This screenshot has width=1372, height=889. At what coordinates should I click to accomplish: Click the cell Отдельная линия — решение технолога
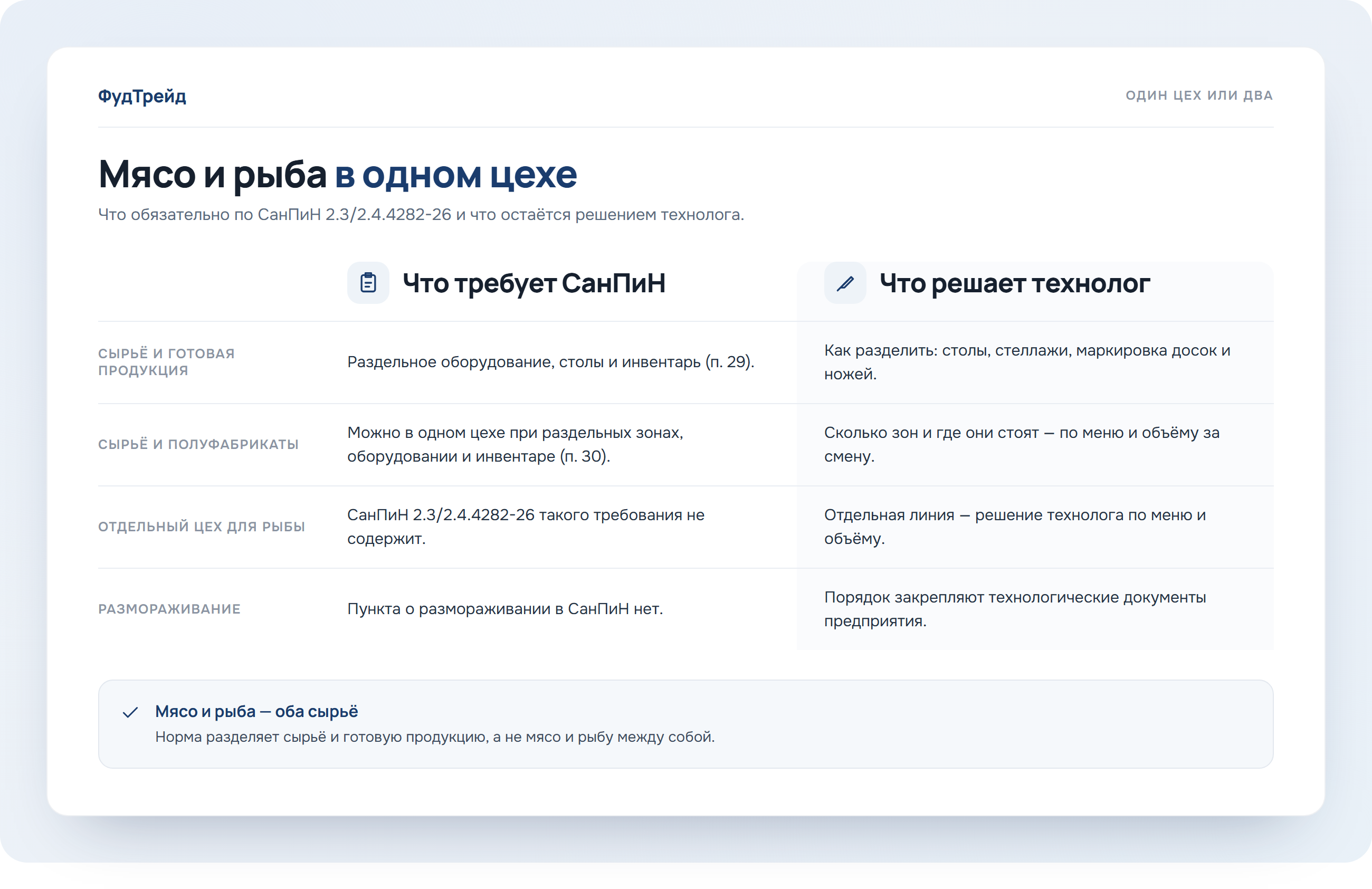1015,527
